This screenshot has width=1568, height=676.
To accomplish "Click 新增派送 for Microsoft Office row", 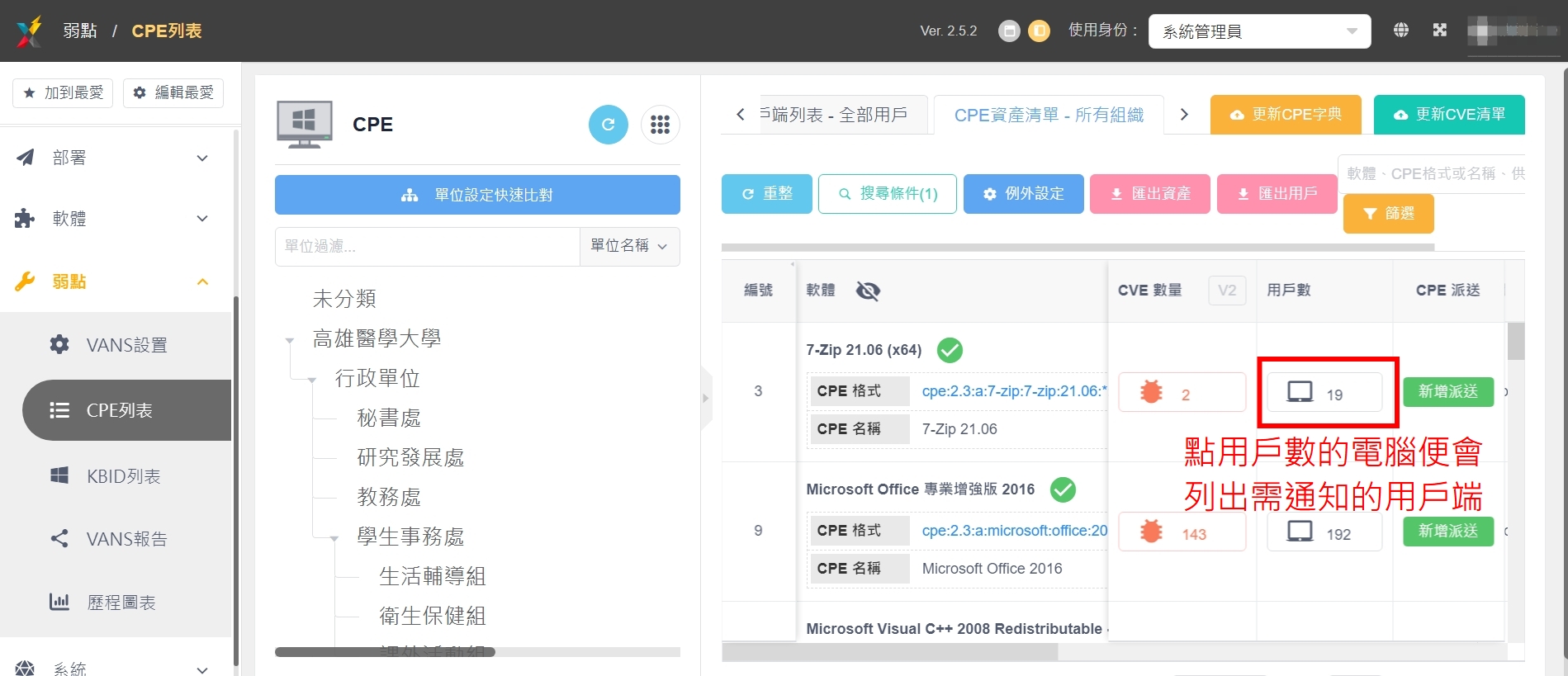I will 1448,531.
